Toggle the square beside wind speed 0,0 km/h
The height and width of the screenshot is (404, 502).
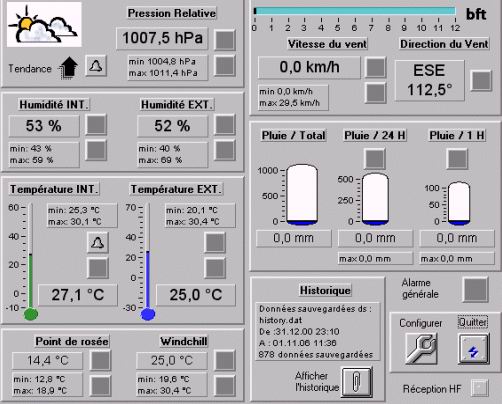pos(376,68)
